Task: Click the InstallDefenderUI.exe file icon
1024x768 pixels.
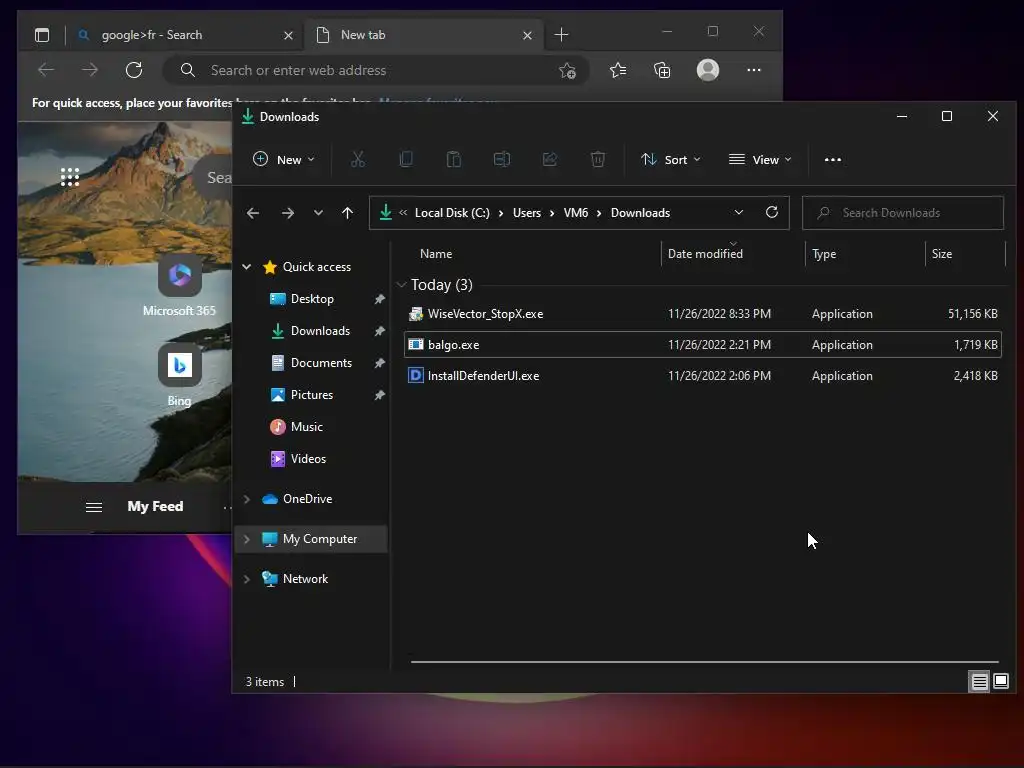Action: 416,376
